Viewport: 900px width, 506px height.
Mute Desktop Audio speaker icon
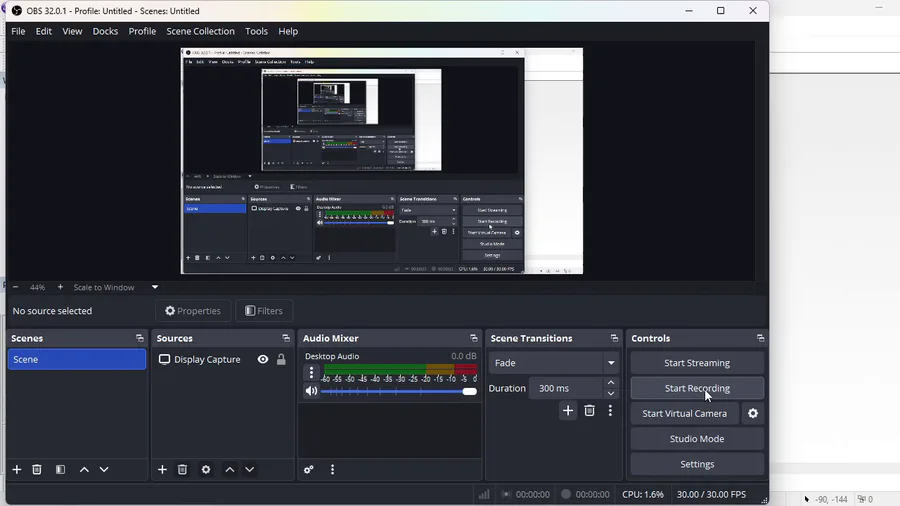point(311,391)
